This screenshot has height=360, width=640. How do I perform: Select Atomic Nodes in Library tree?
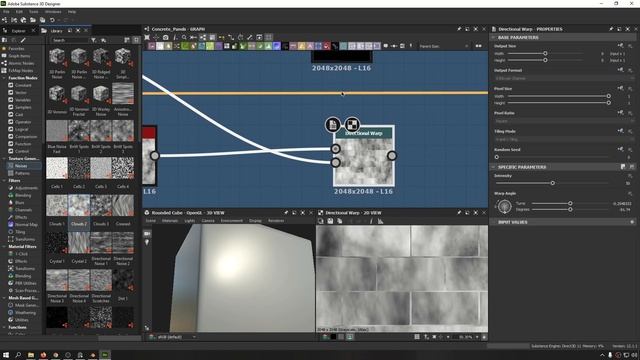[22, 63]
